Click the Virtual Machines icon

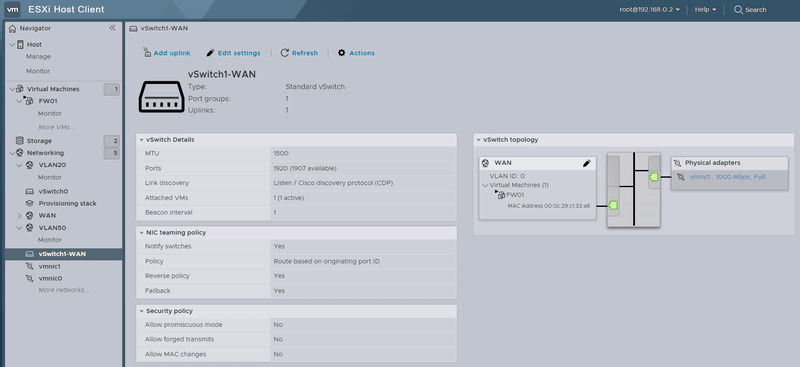point(20,89)
